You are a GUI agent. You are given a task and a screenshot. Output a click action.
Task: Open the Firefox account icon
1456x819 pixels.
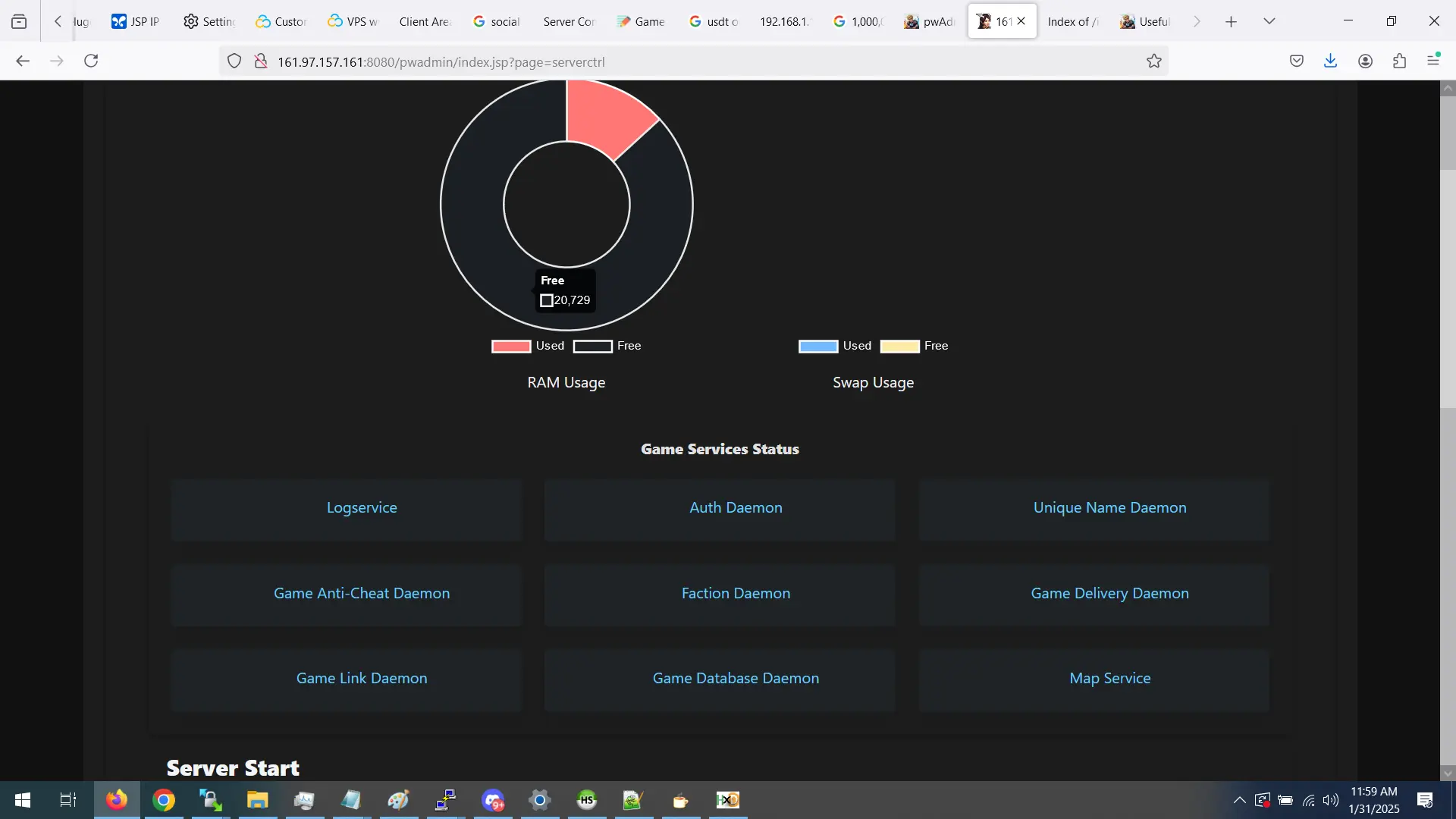tap(1366, 61)
